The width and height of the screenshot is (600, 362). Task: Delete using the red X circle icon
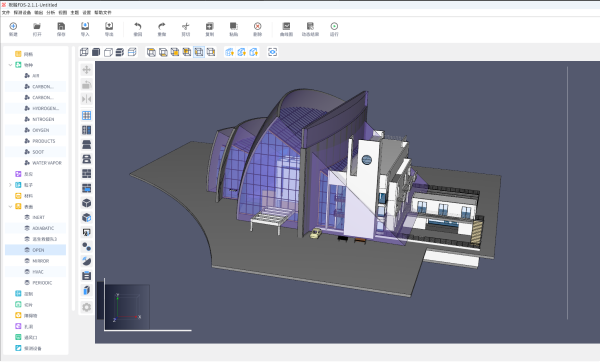[x=258, y=26]
